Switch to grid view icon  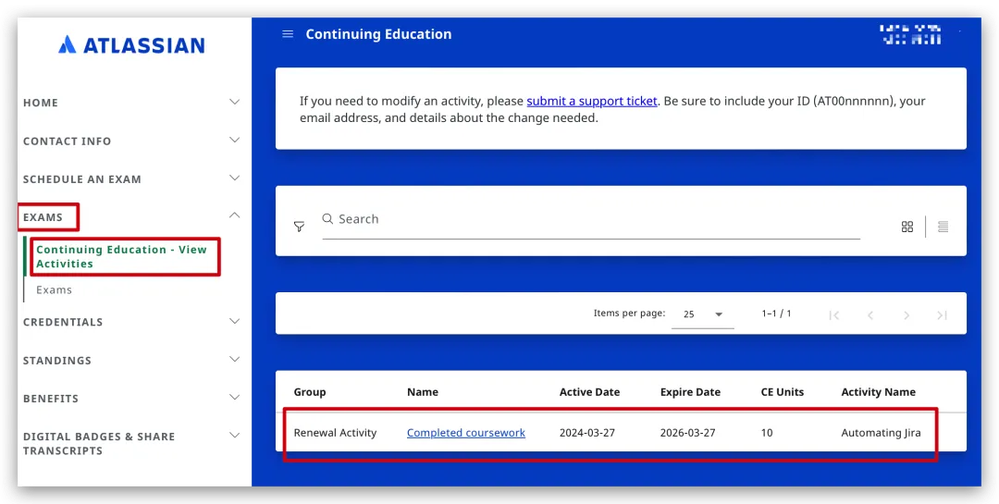(907, 226)
